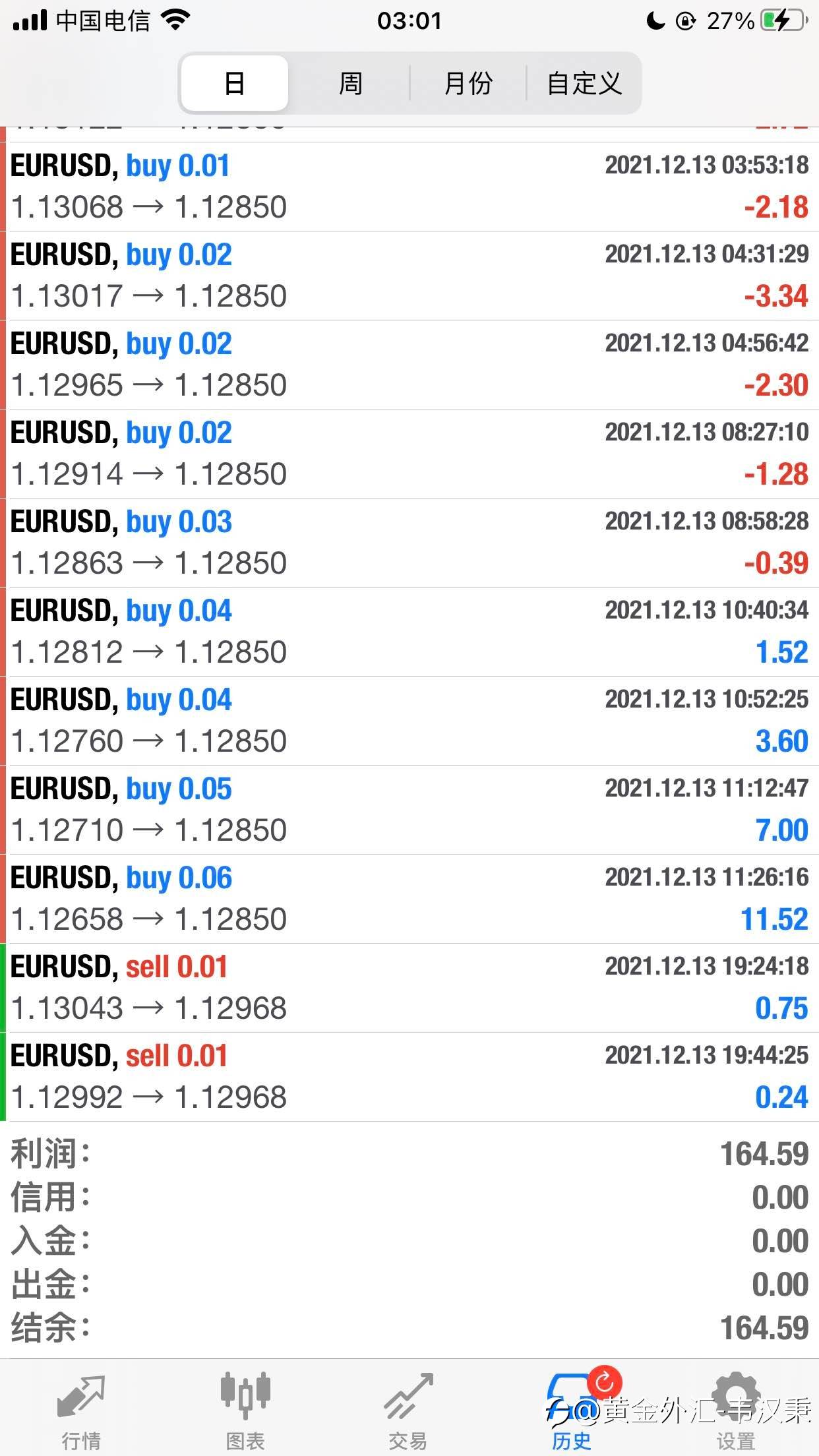Open the buy 0.06 trade at 11:26:16

(x=409, y=899)
